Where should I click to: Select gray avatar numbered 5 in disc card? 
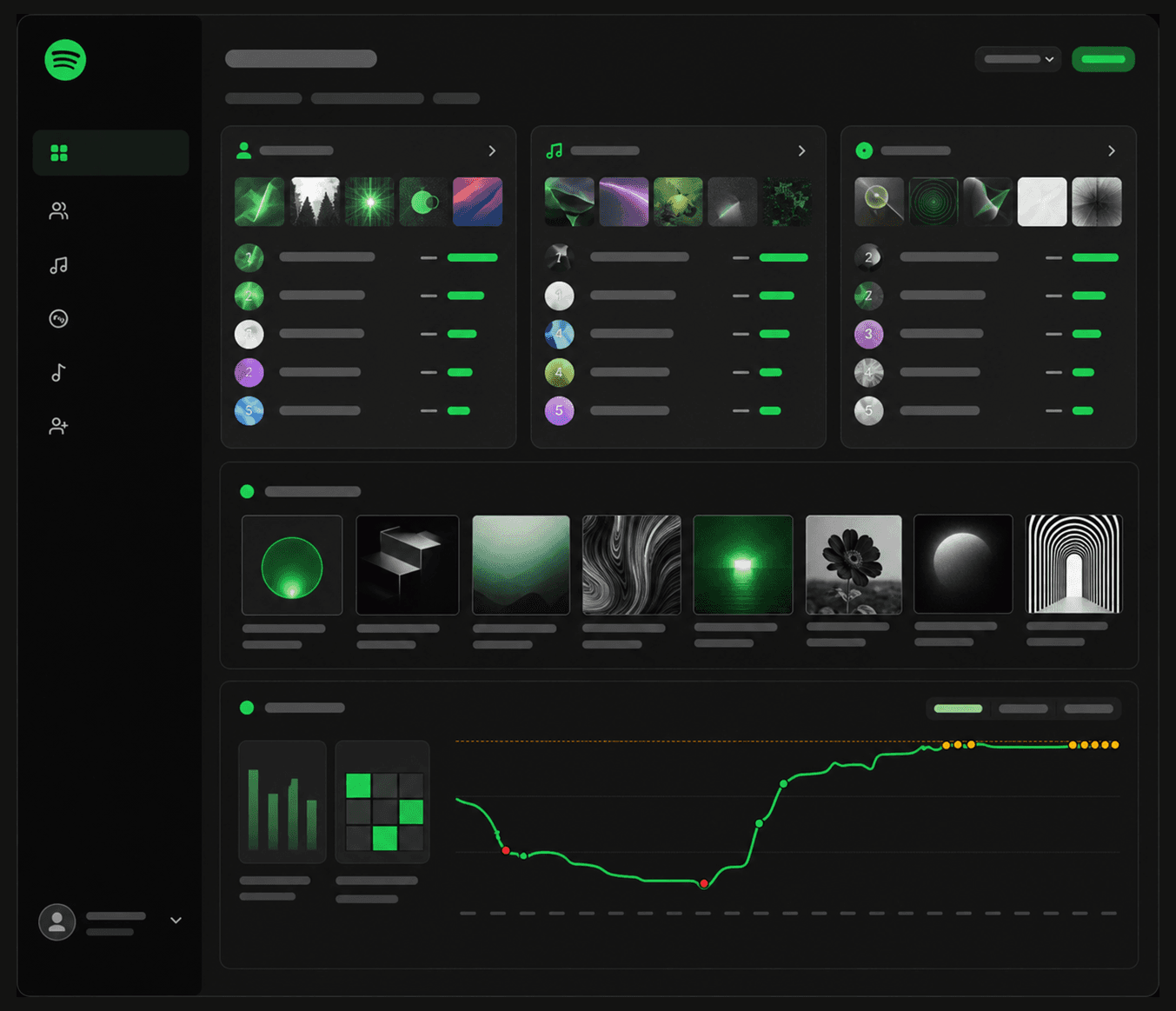click(869, 410)
